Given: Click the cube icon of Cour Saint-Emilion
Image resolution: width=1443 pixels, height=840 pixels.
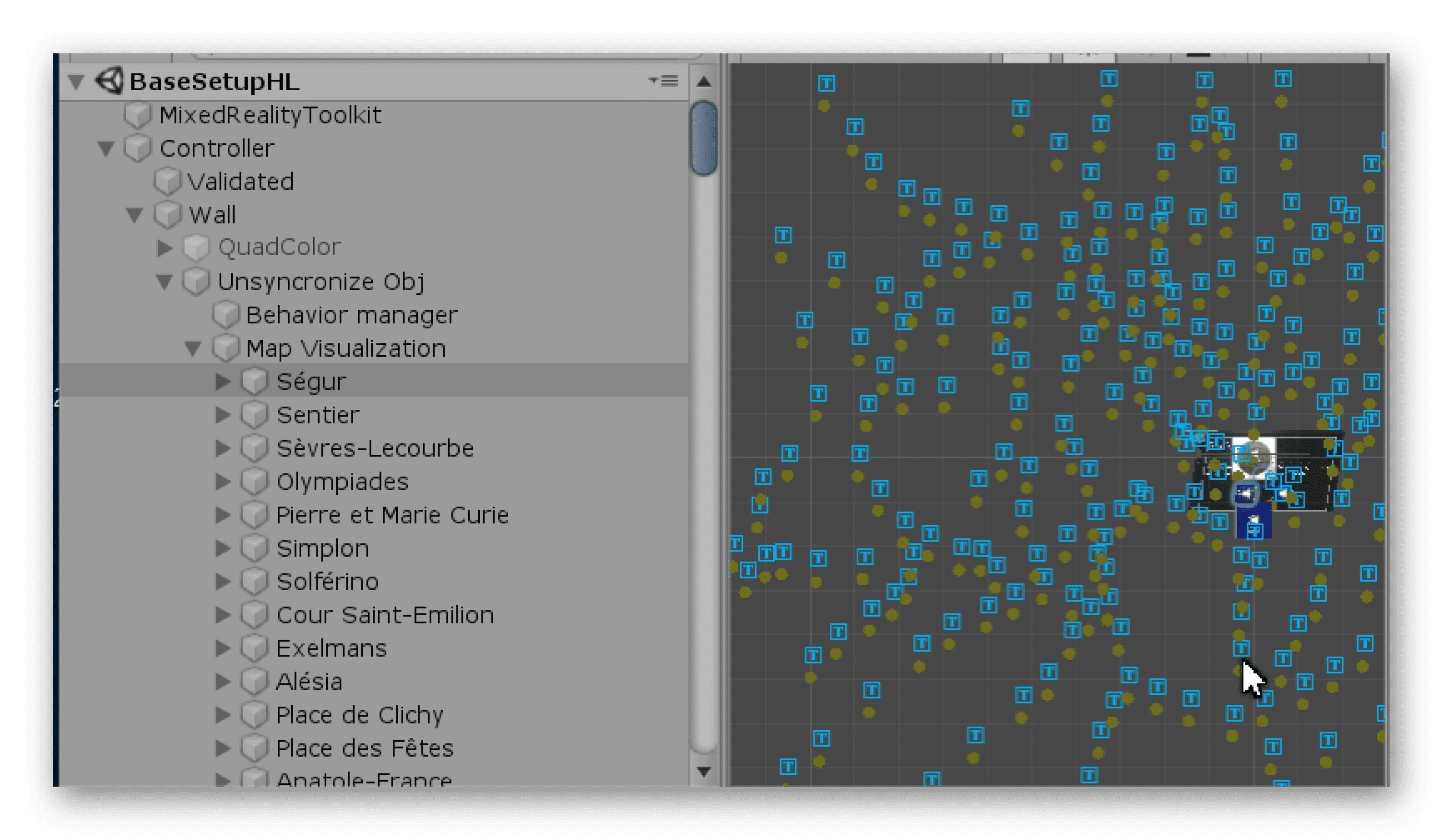Looking at the screenshot, I should coord(255,615).
